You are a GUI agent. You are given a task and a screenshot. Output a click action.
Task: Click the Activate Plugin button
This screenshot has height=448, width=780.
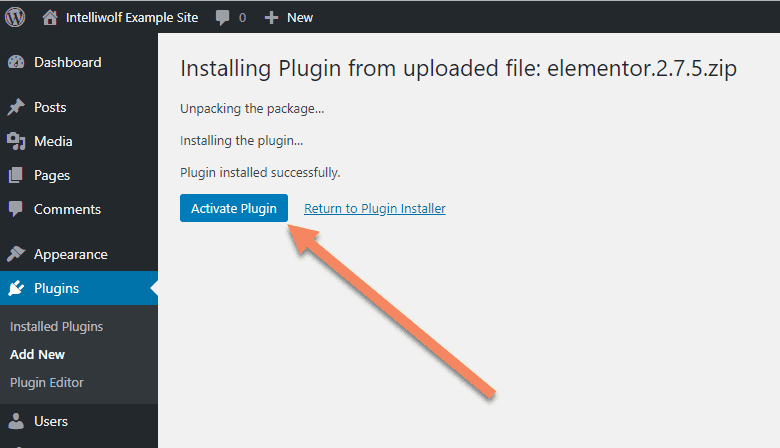[x=234, y=208]
